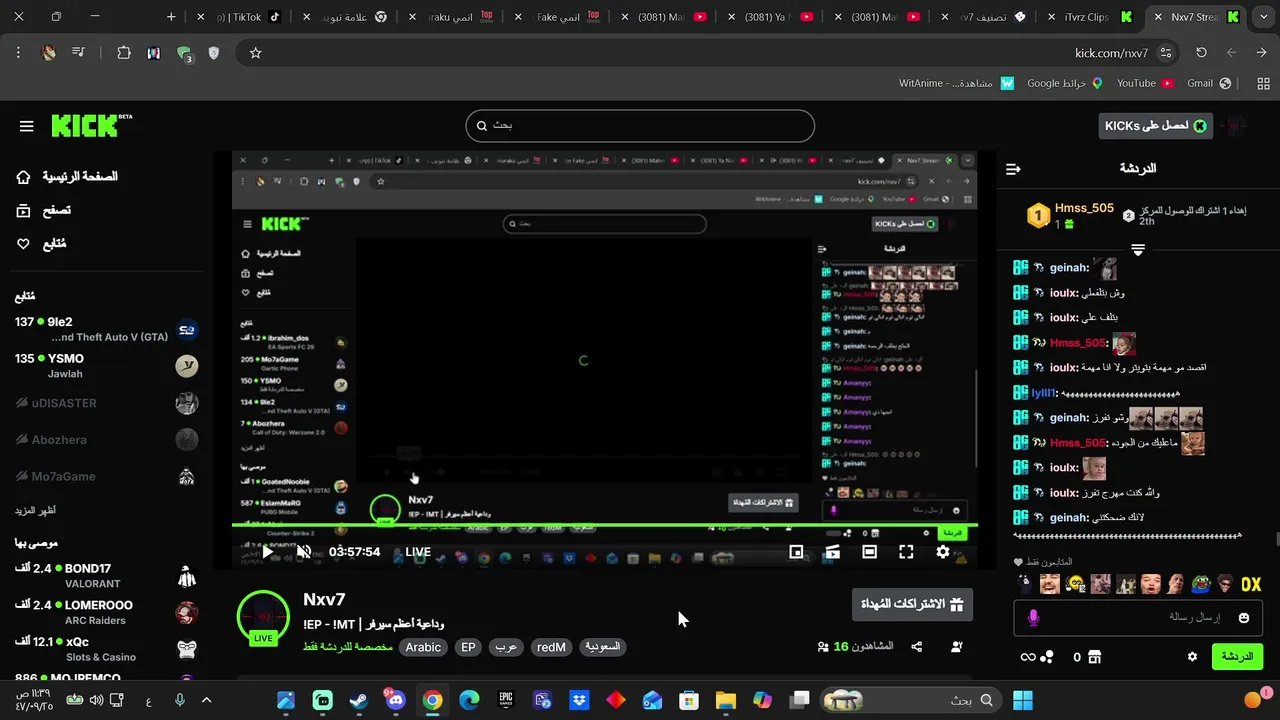
Task: Open the Browse sidebar link
Action: (x=43, y=210)
